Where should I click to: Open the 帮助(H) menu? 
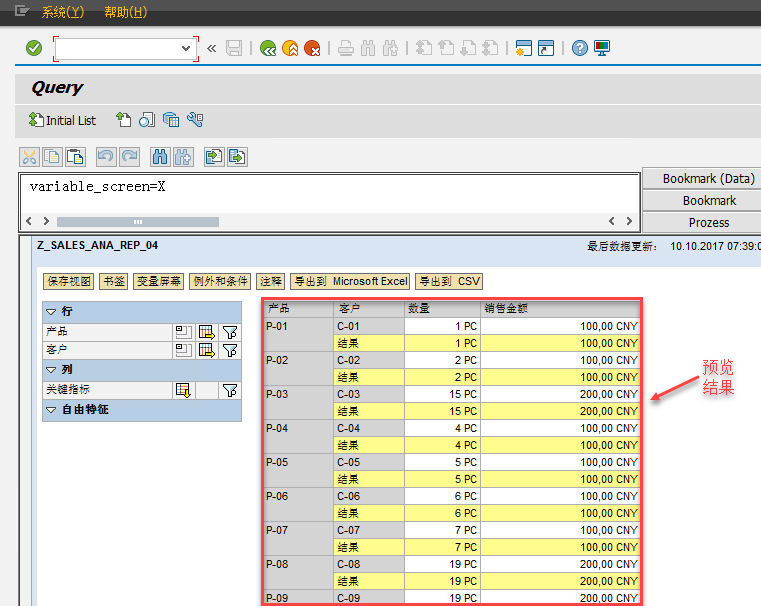coord(125,12)
